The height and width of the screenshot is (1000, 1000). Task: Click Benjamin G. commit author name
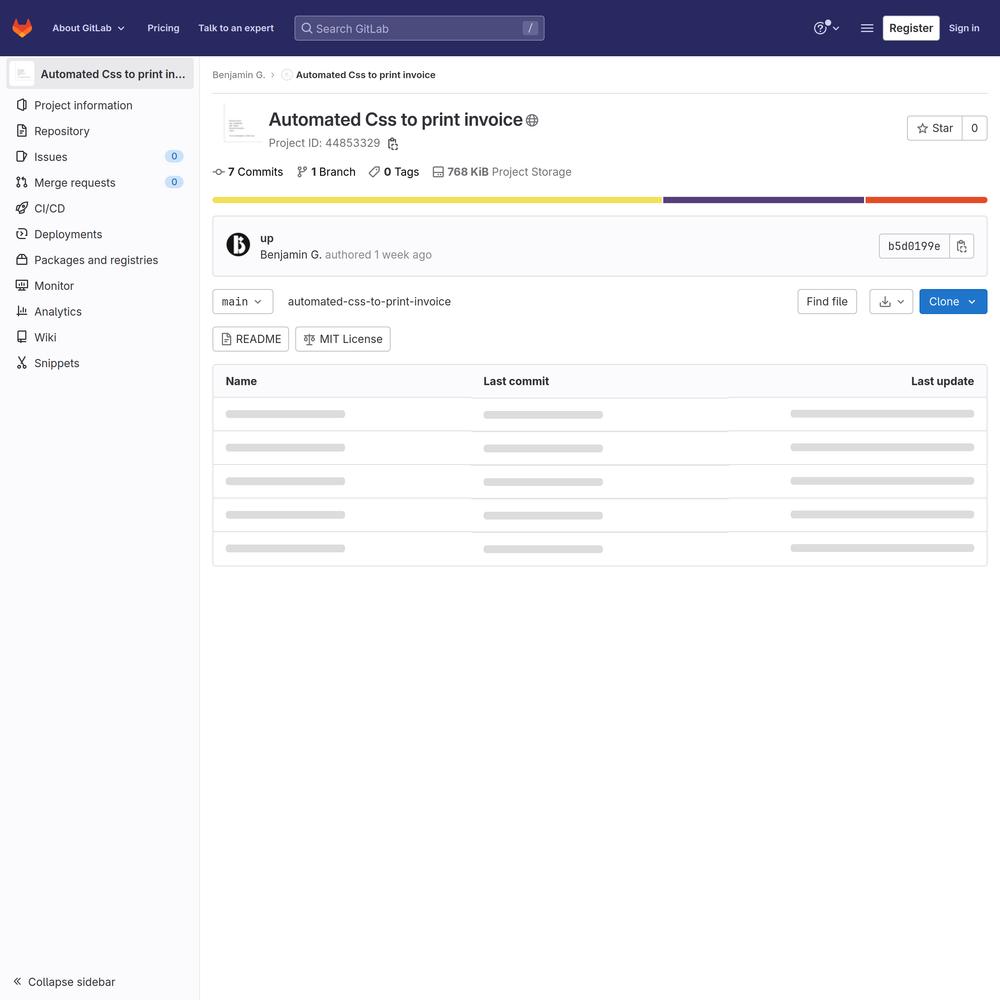coord(291,254)
